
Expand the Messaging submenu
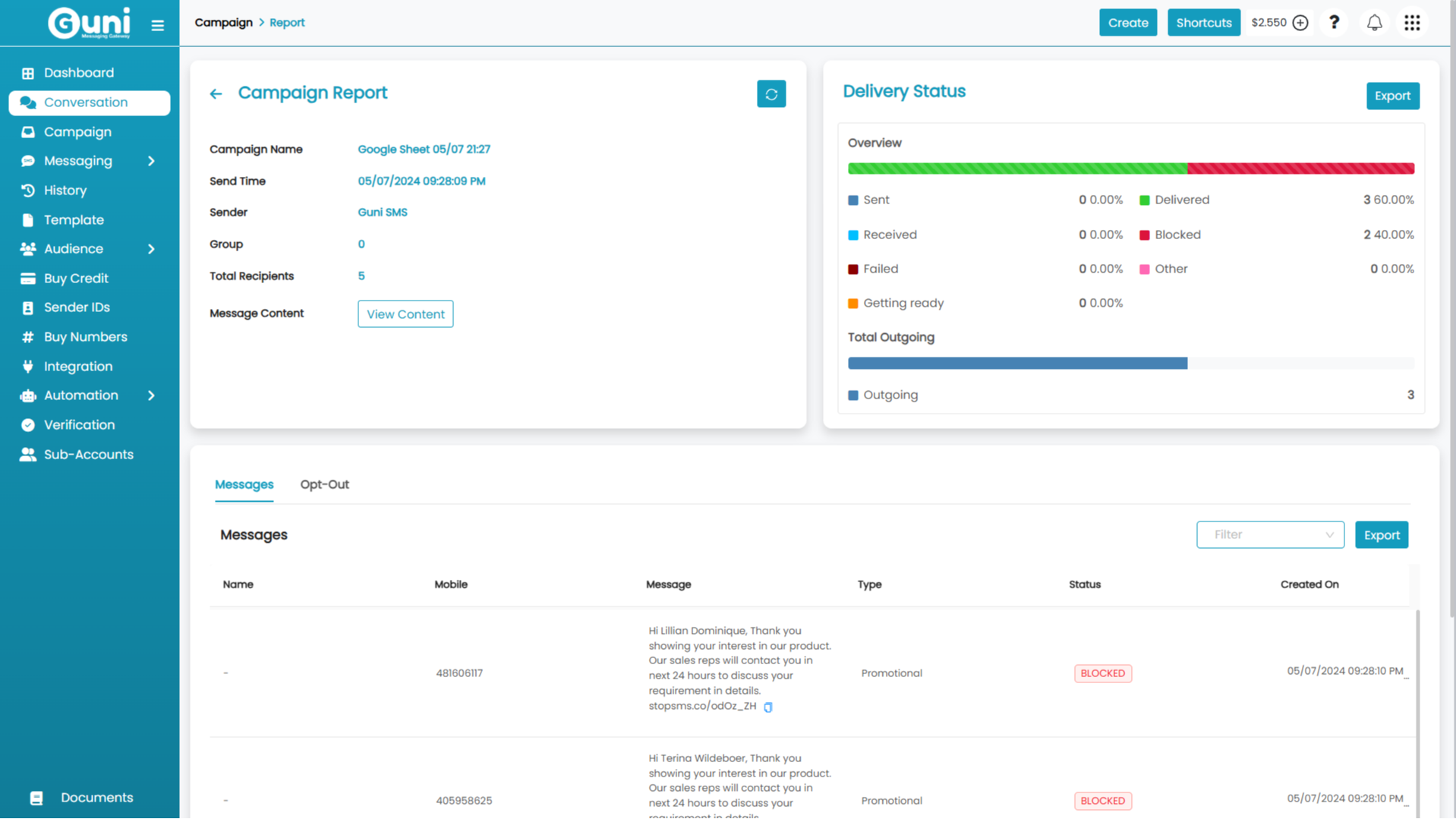(x=151, y=161)
